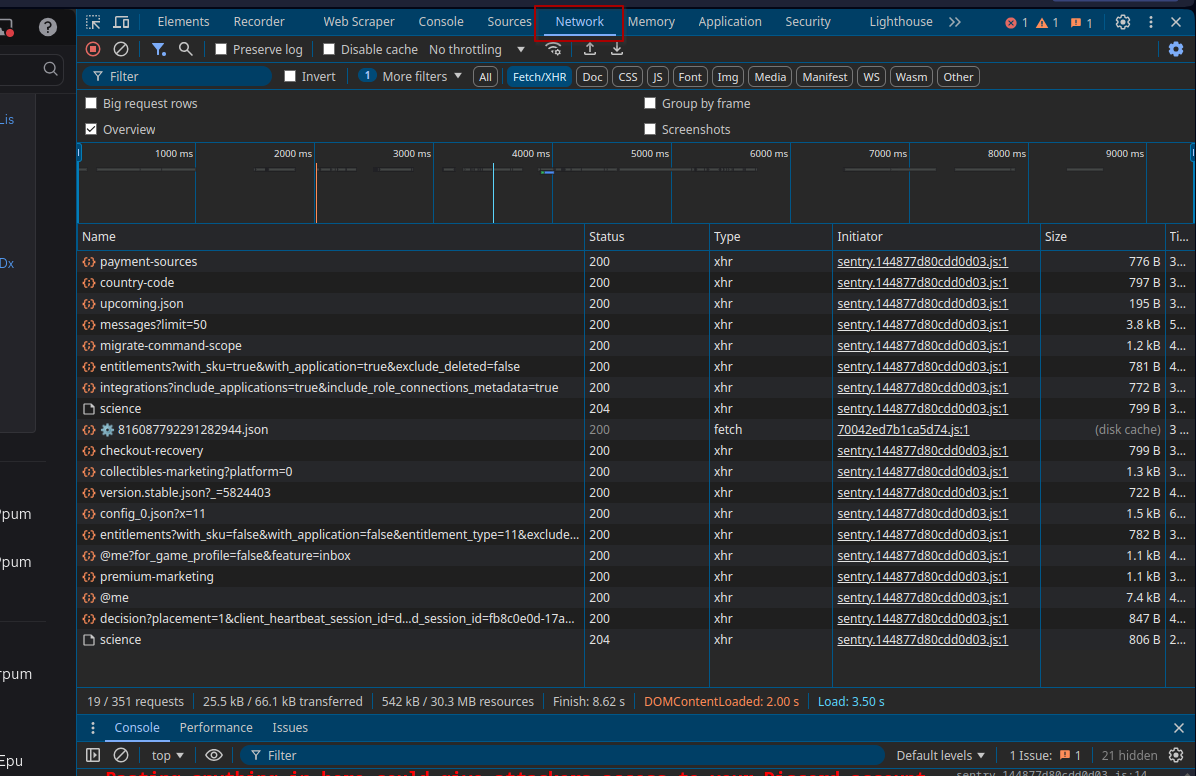Viewport: 1196px width, 776px height.
Task: Click the stop recording network log icon
Action: (93, 49)
